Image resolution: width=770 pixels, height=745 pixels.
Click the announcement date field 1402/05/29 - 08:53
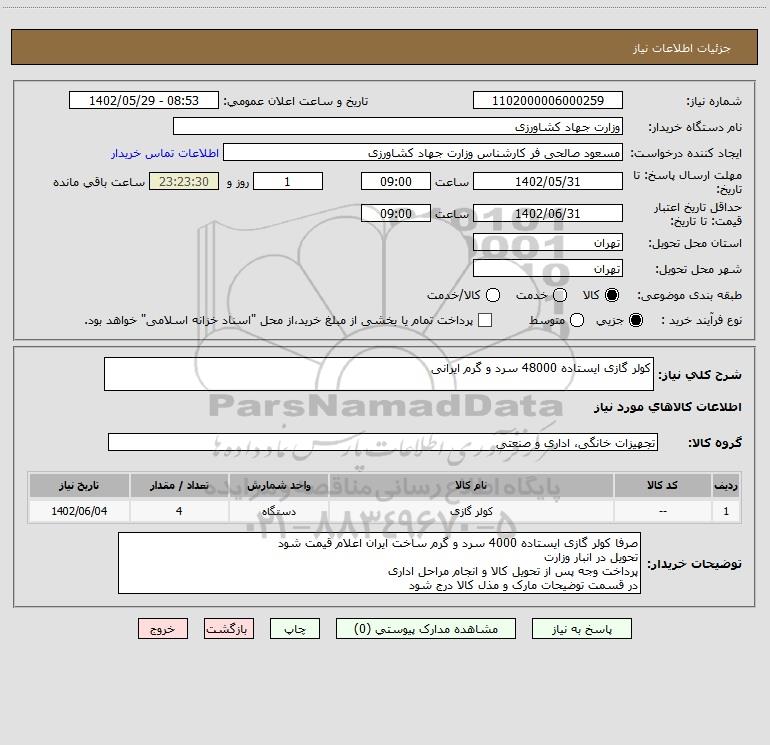(144, 100)
